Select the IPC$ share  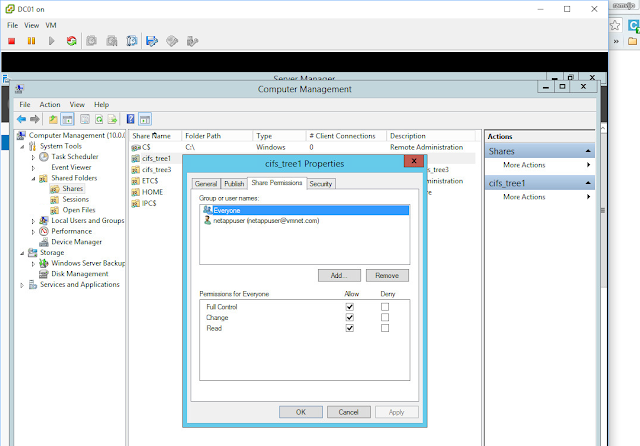[x=149, y=203]
